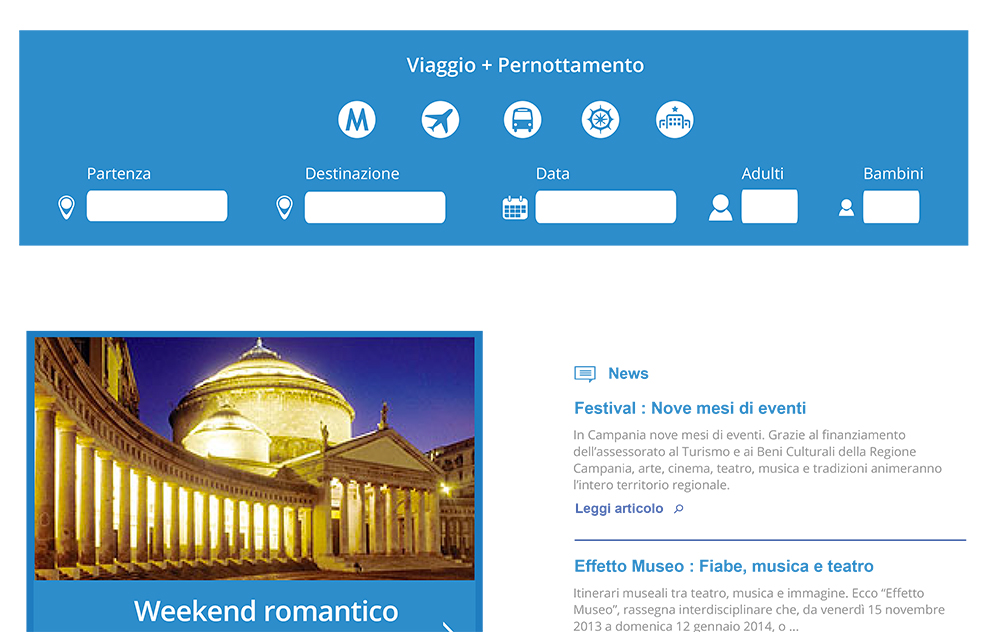Select the hotel building icon
The image size is (998, 632).
tap(675, 120)
